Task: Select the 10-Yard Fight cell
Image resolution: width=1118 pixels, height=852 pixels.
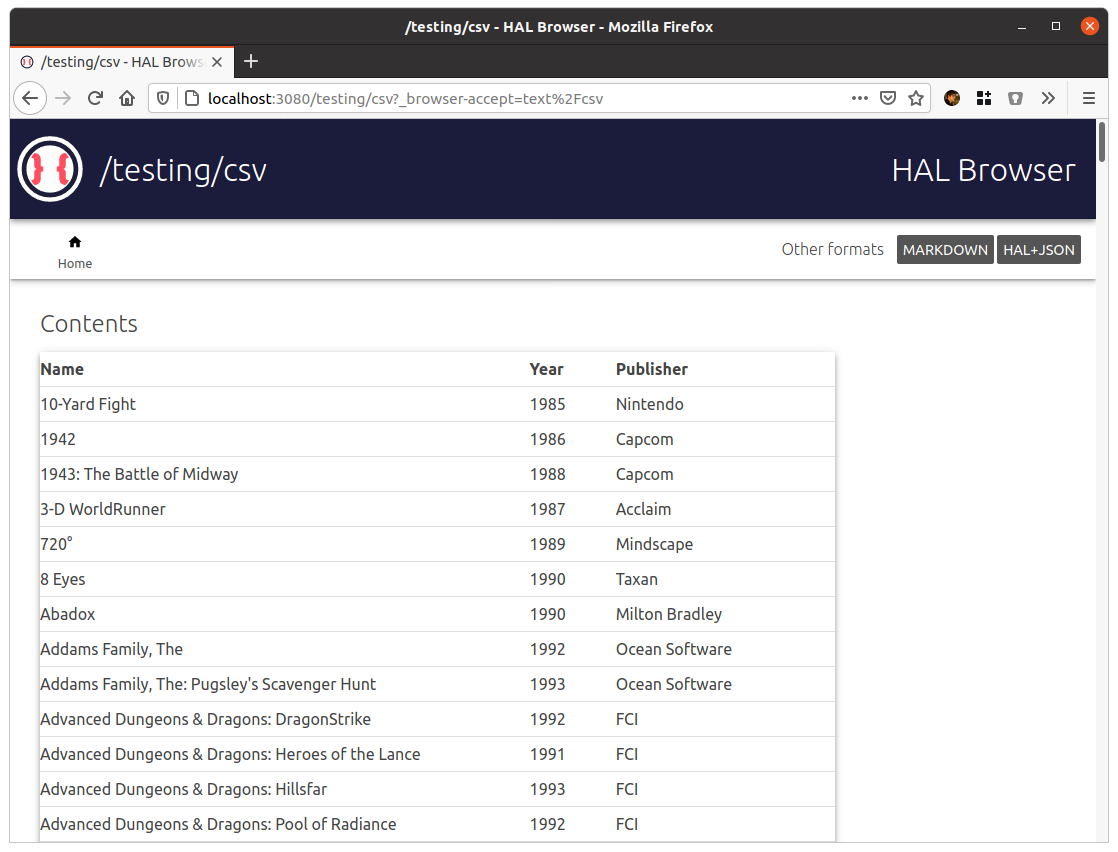Action: (88, 404)
